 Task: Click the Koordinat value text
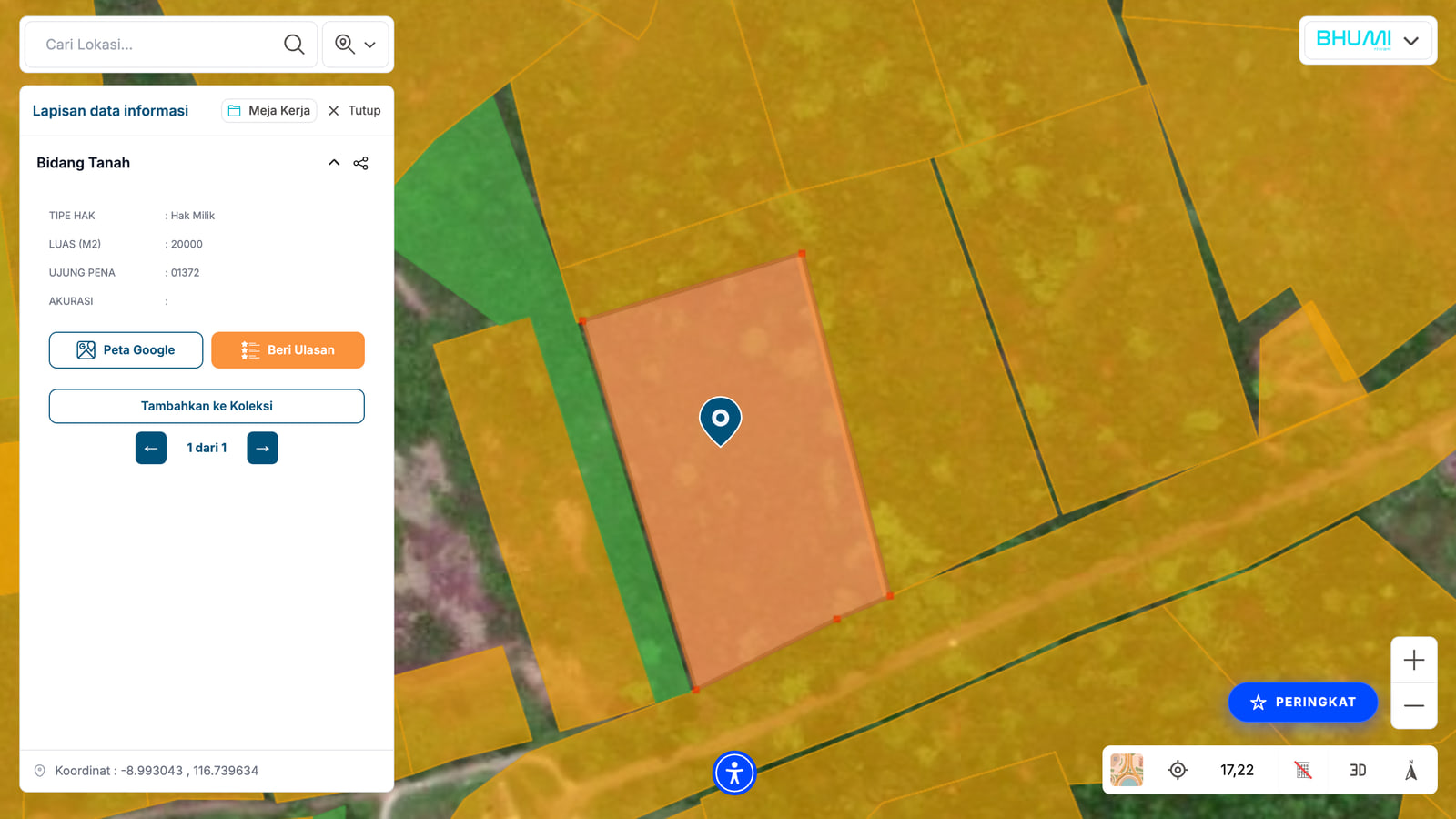coord(157,771)
